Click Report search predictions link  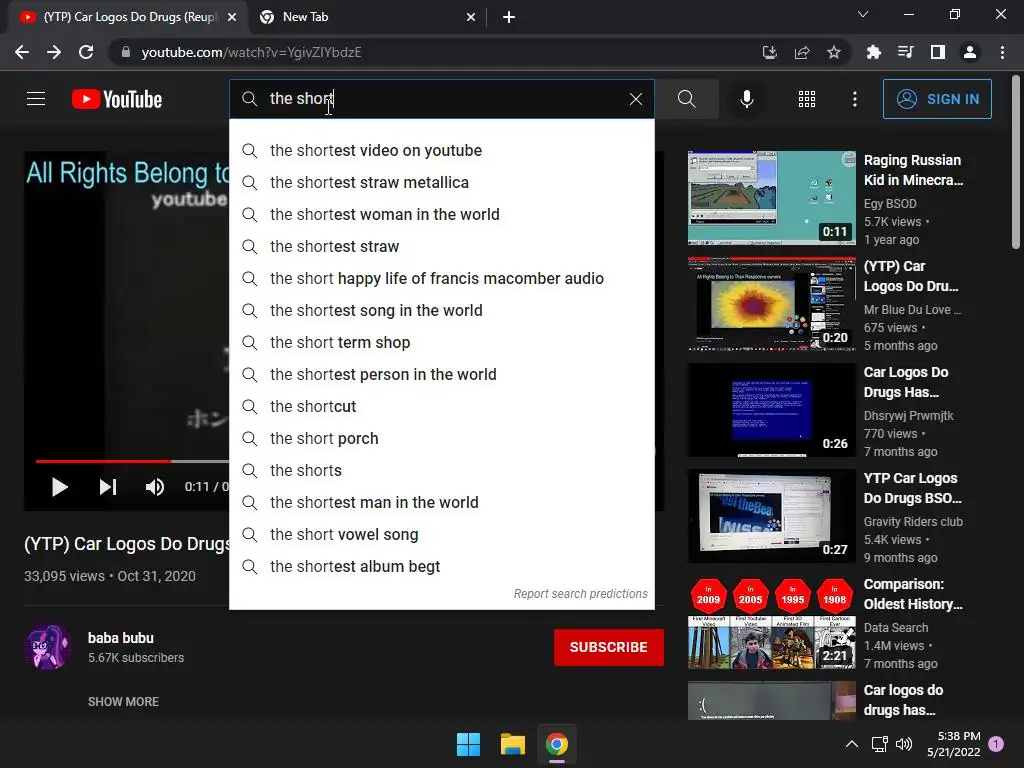coord(580,594)
